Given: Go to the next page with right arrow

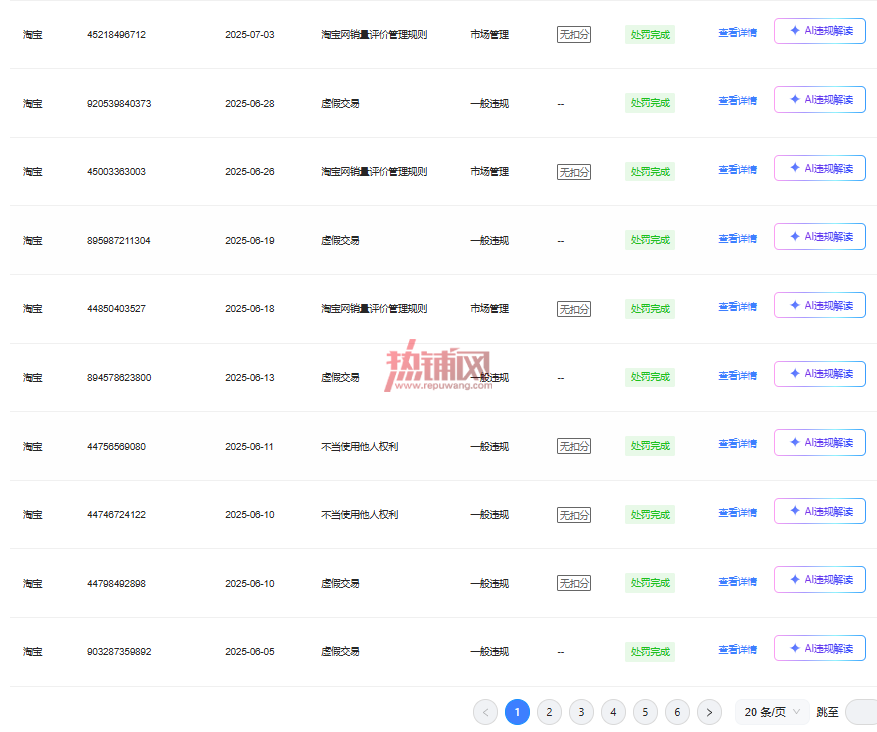Looking at the screenshot, I should coord(709,712).
